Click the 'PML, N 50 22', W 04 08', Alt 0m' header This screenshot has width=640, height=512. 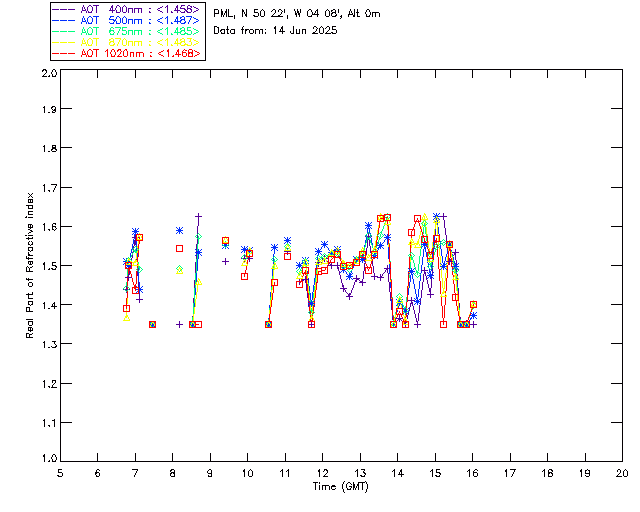click(297, 13)
